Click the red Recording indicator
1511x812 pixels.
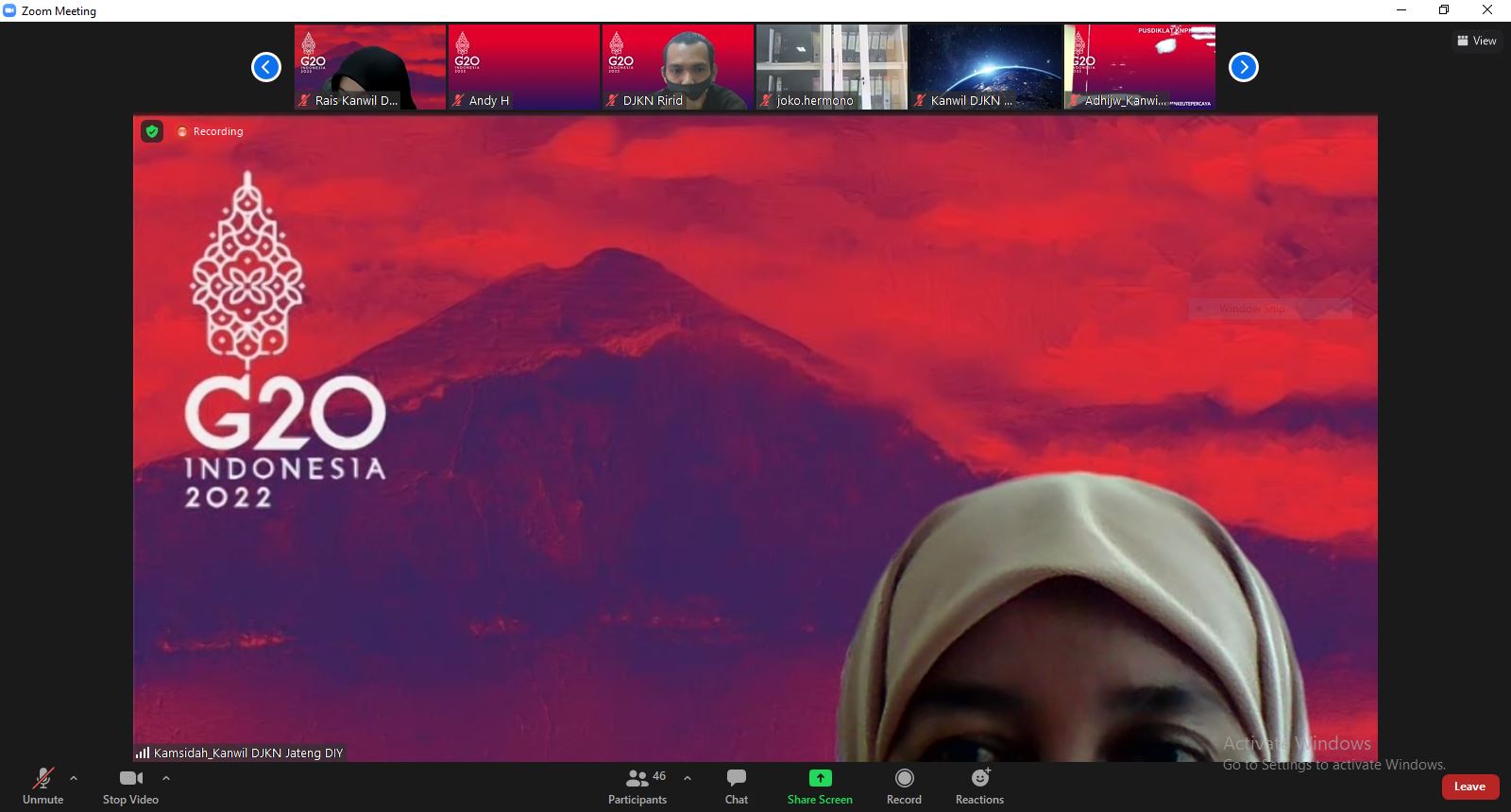pos(210,131)
